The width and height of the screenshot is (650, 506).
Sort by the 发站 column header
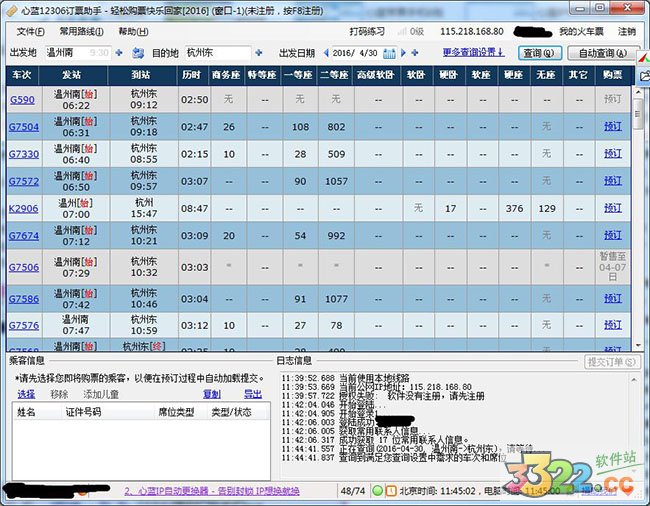(x=73, y=75)
